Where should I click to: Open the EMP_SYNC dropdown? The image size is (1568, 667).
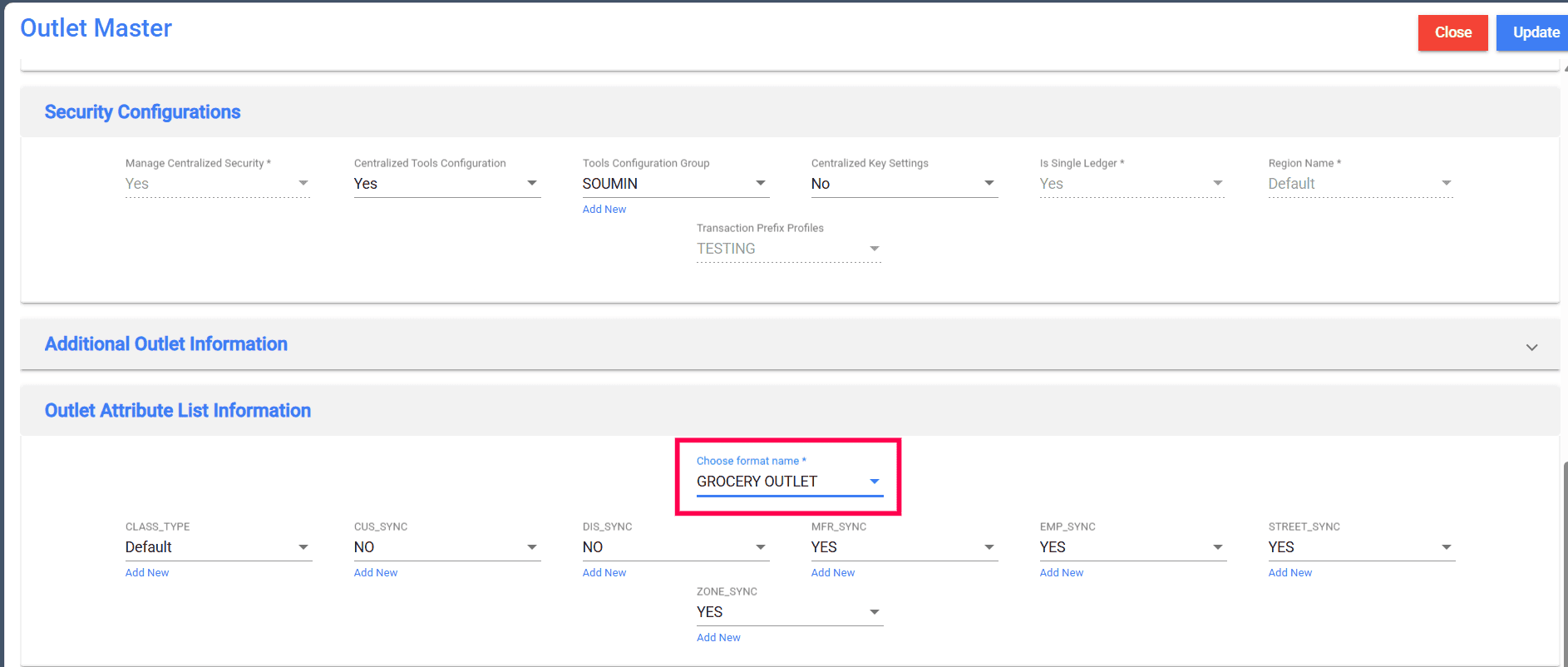click(x=1132, y=547)
